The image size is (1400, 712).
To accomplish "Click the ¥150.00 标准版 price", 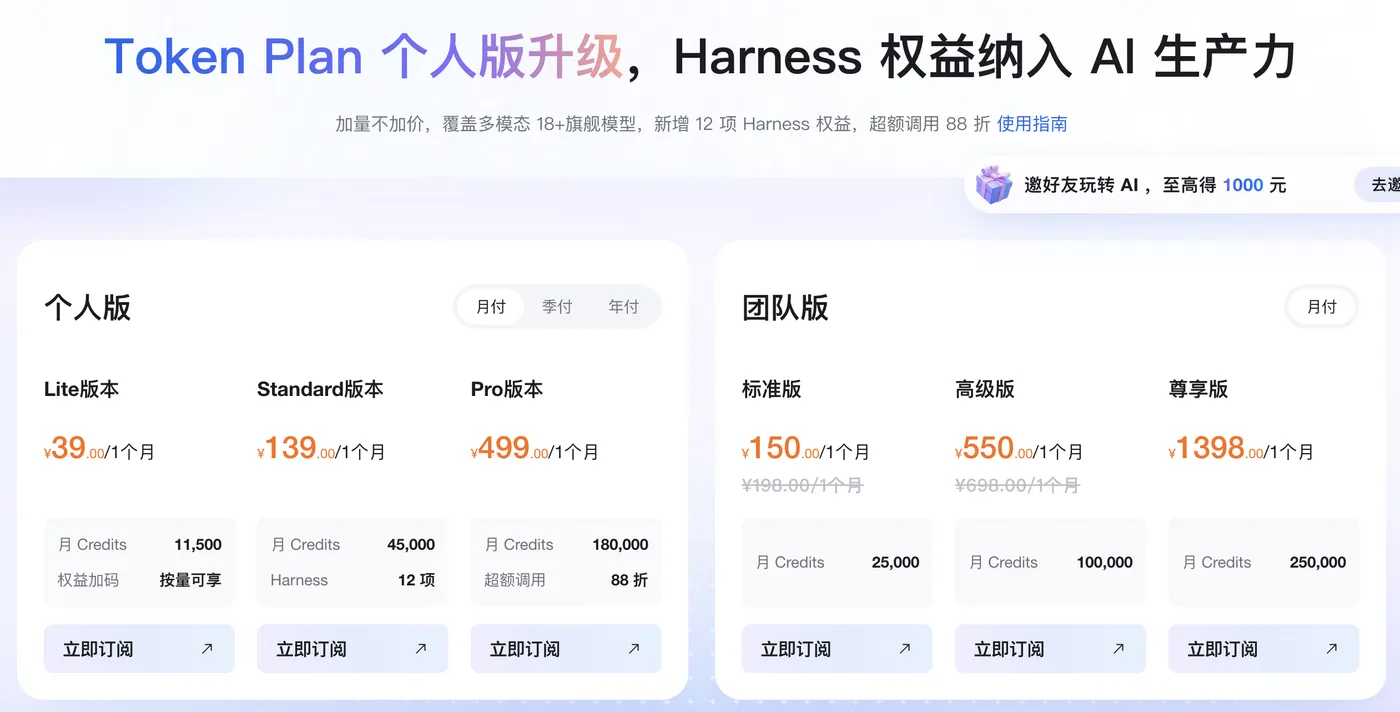I will coord(781,448).
